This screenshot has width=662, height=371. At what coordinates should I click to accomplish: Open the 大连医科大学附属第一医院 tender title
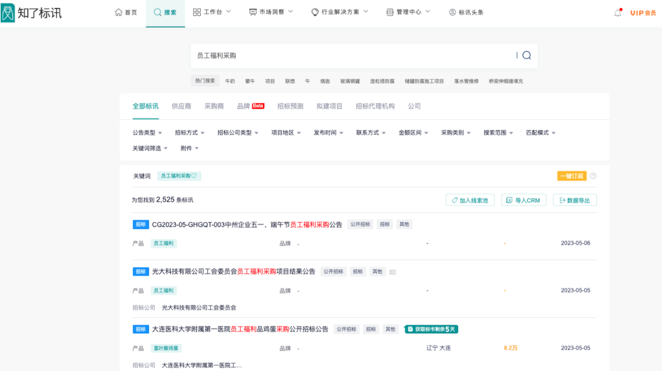tap(240, 329)
